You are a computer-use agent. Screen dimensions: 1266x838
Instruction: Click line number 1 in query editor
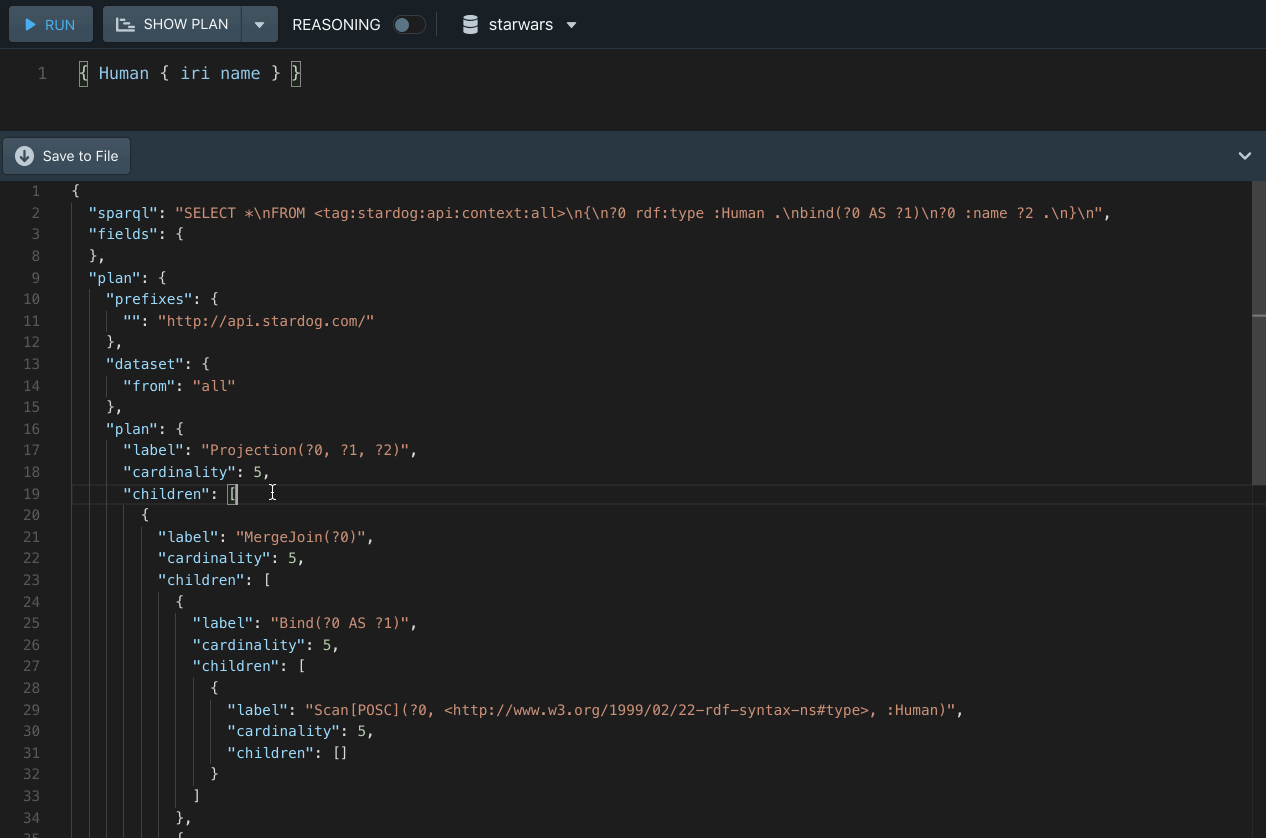[x=42, y=74]
